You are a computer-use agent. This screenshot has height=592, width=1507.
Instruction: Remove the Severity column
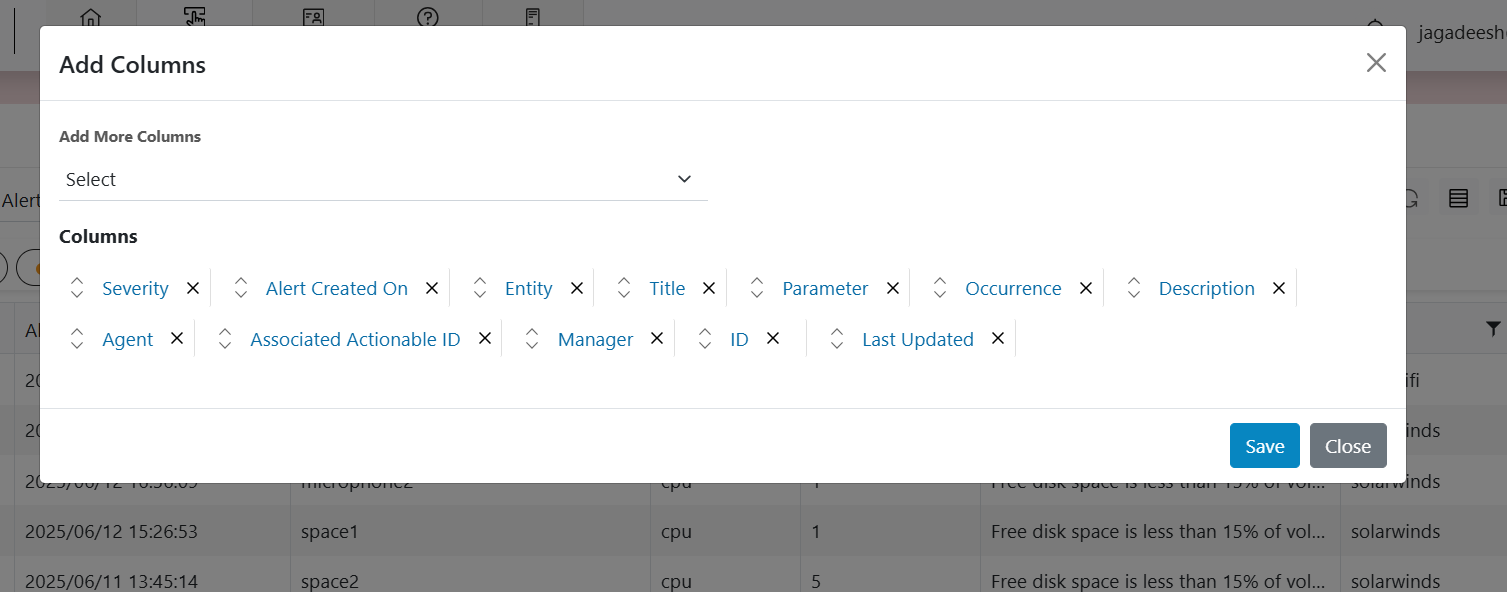(193, 288)
